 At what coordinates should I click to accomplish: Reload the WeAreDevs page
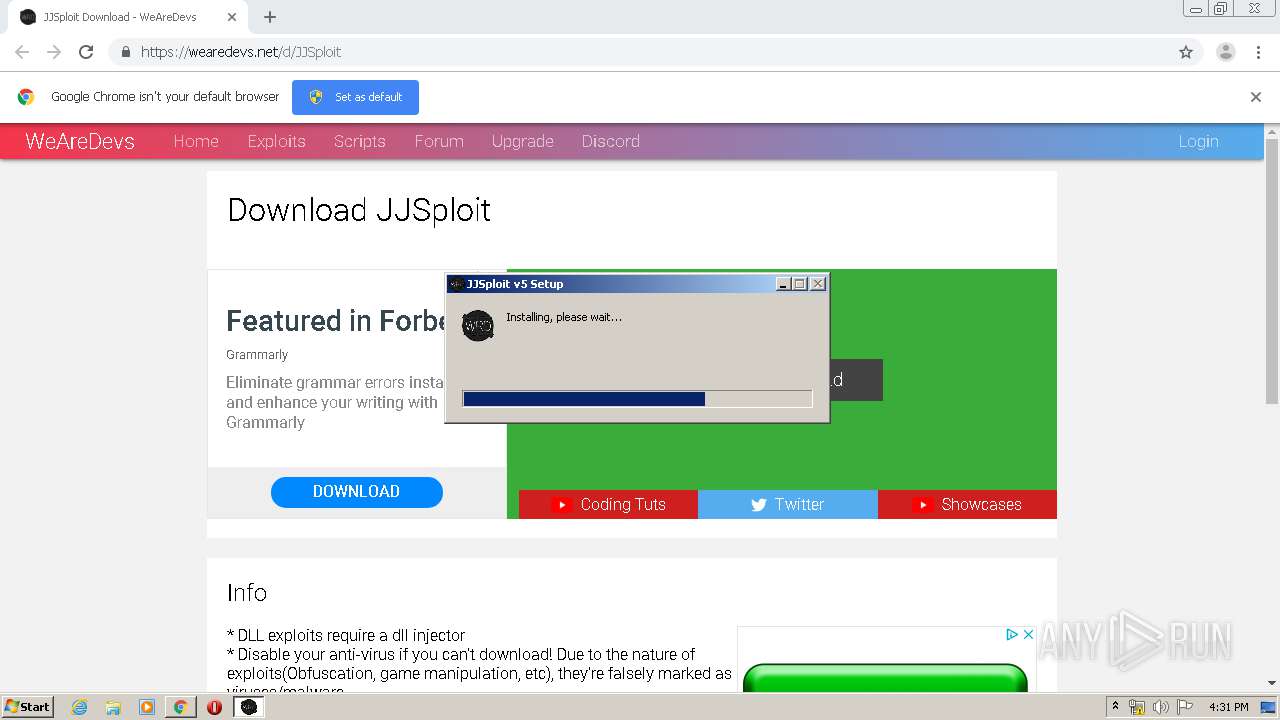[x=86, y=52]
